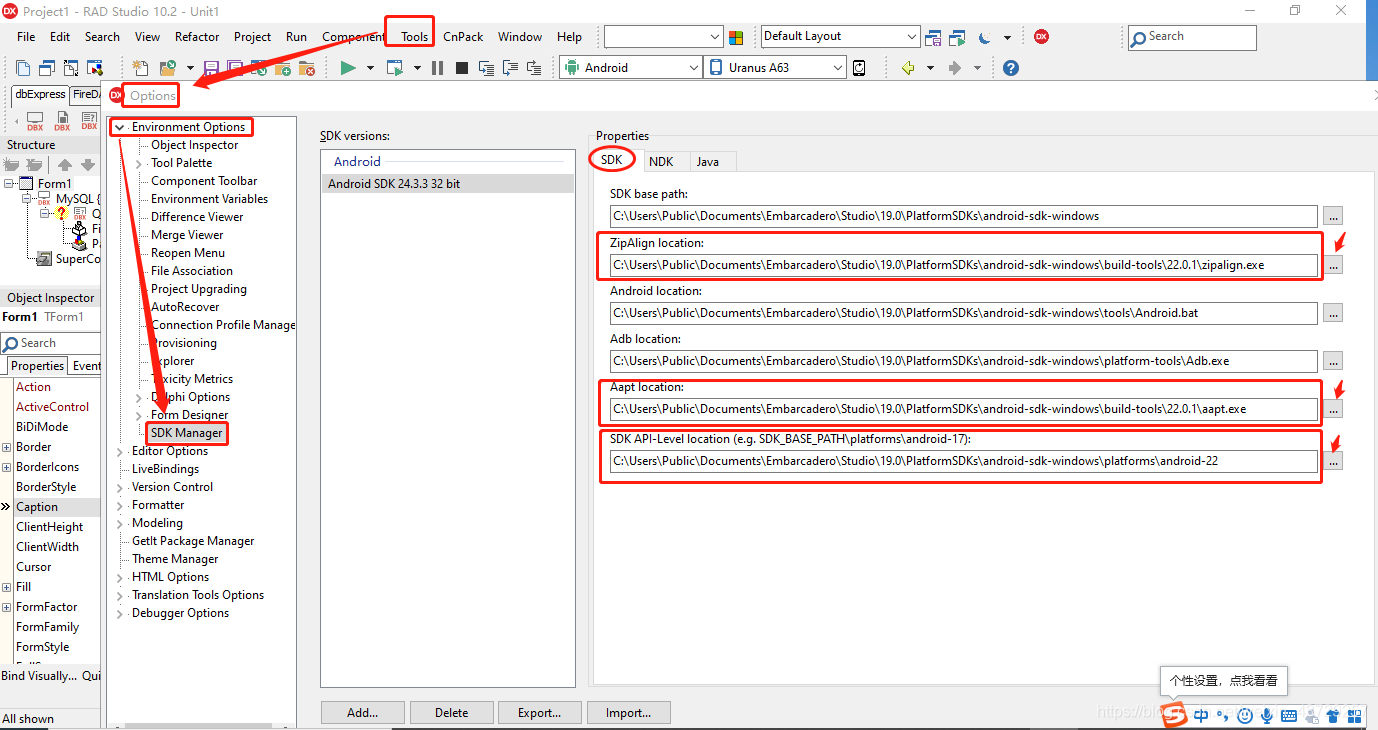This screenshot has height=730, width=1378.
Task: Open the Default Layout dropdown
Action: pyautogui.click(x=911, y=37)
